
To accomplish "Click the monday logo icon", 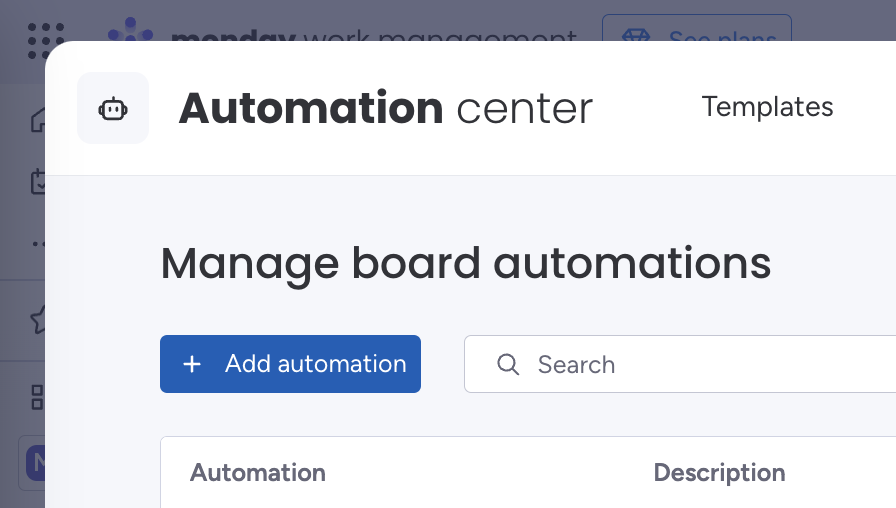I will (132, 30).
